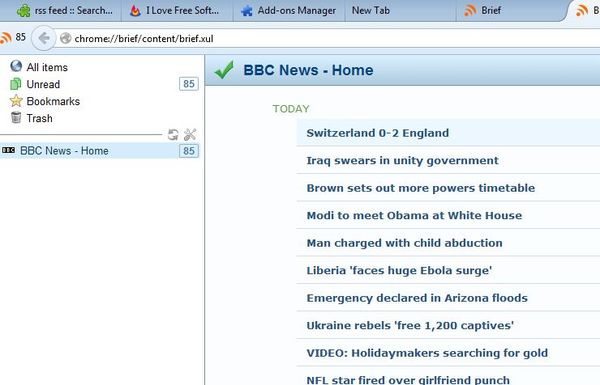Open feed options with the tools icon
Viewport: 600px width, 385px height.
pos(190,135)
